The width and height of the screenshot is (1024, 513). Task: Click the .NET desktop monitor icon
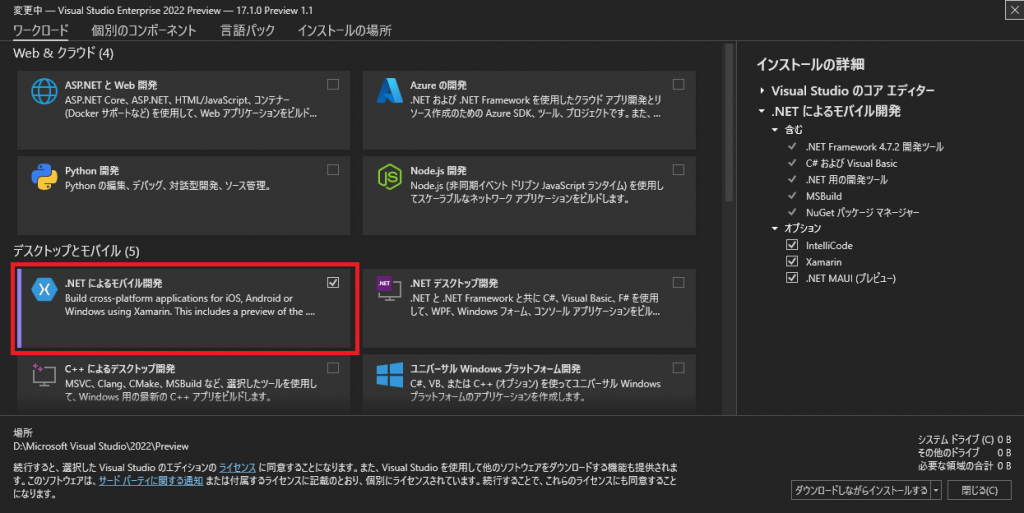(389, 289)
